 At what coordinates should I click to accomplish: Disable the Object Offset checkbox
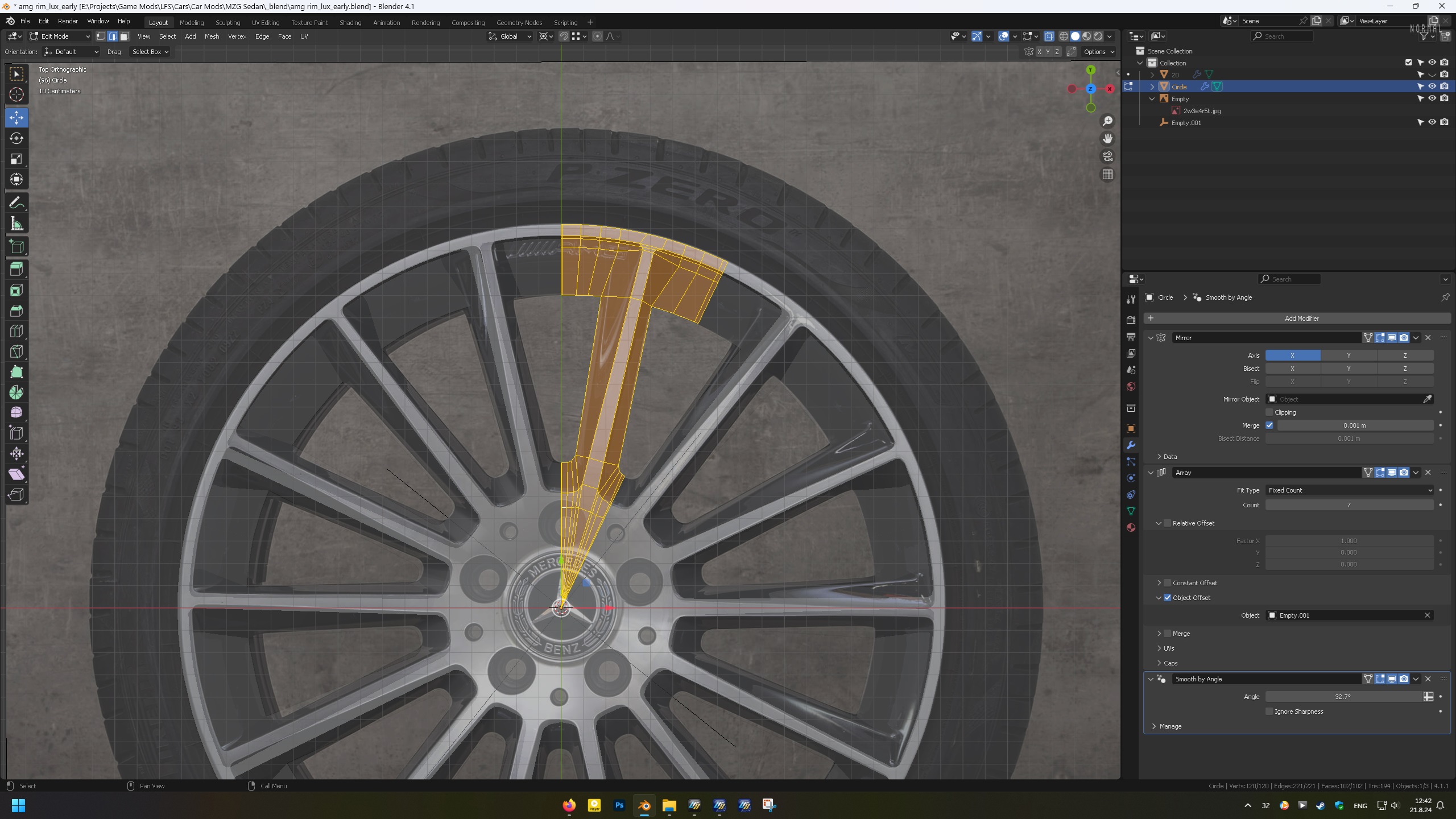coord(1168,598)
